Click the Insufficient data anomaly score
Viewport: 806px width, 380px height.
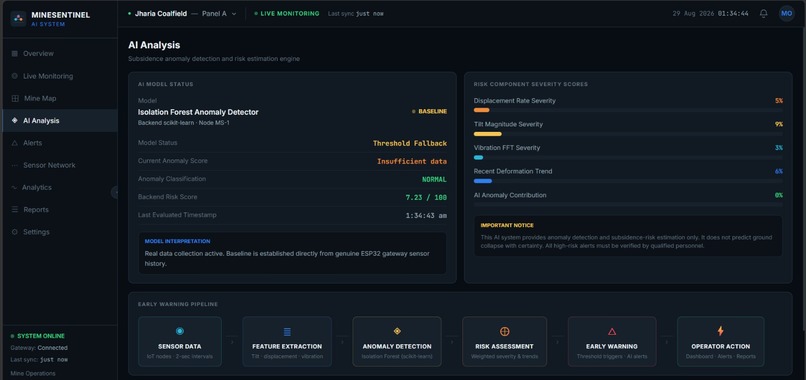(412, 161)
